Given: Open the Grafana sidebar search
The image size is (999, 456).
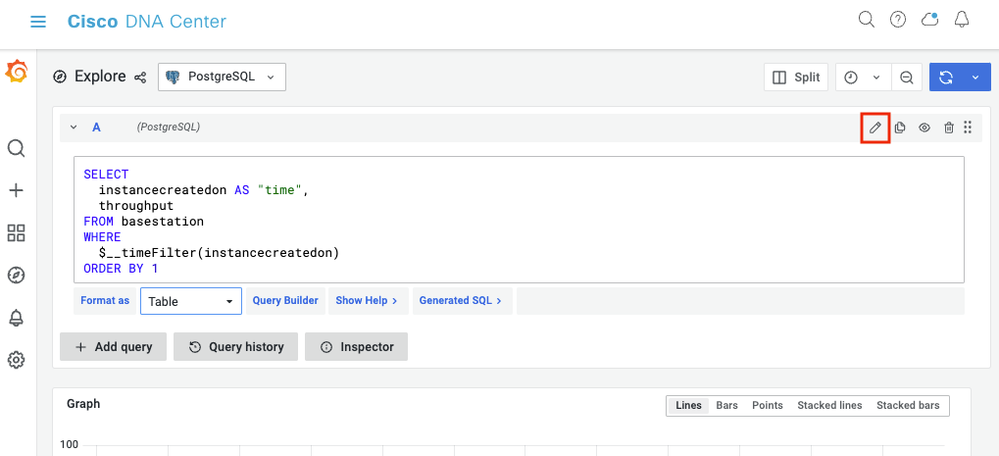Looking at the screenshot, I should coord(16,148).
